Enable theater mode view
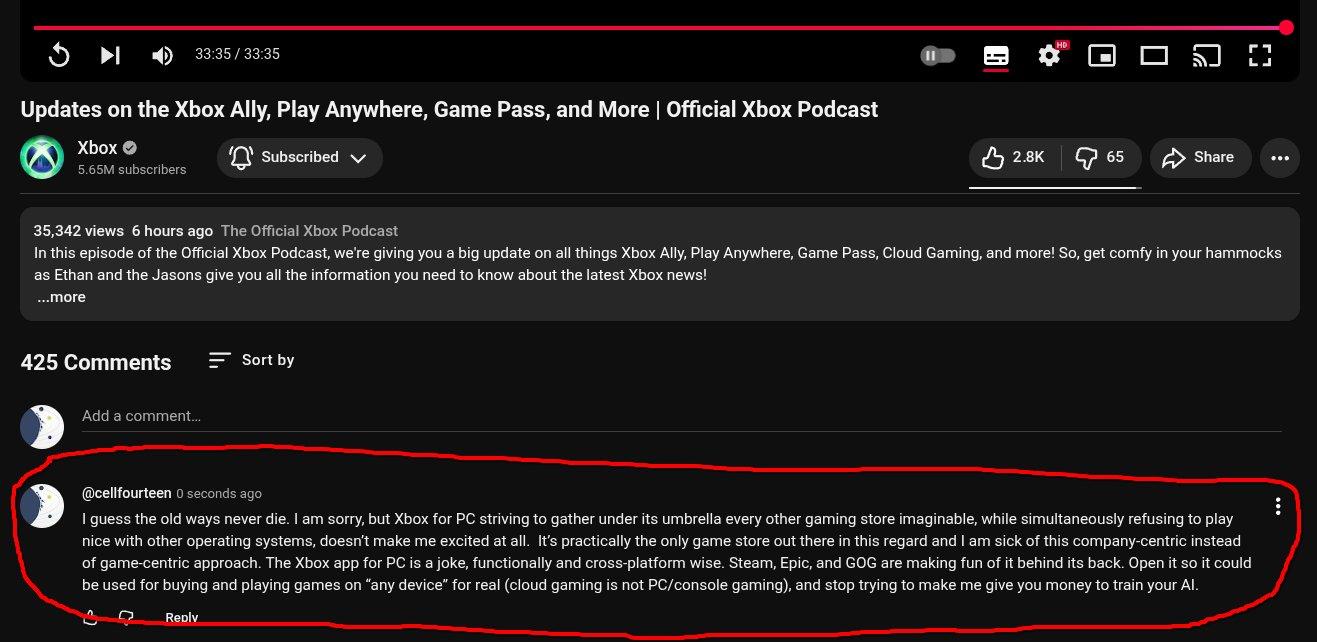The image size is (1317, 642). 1154,56
